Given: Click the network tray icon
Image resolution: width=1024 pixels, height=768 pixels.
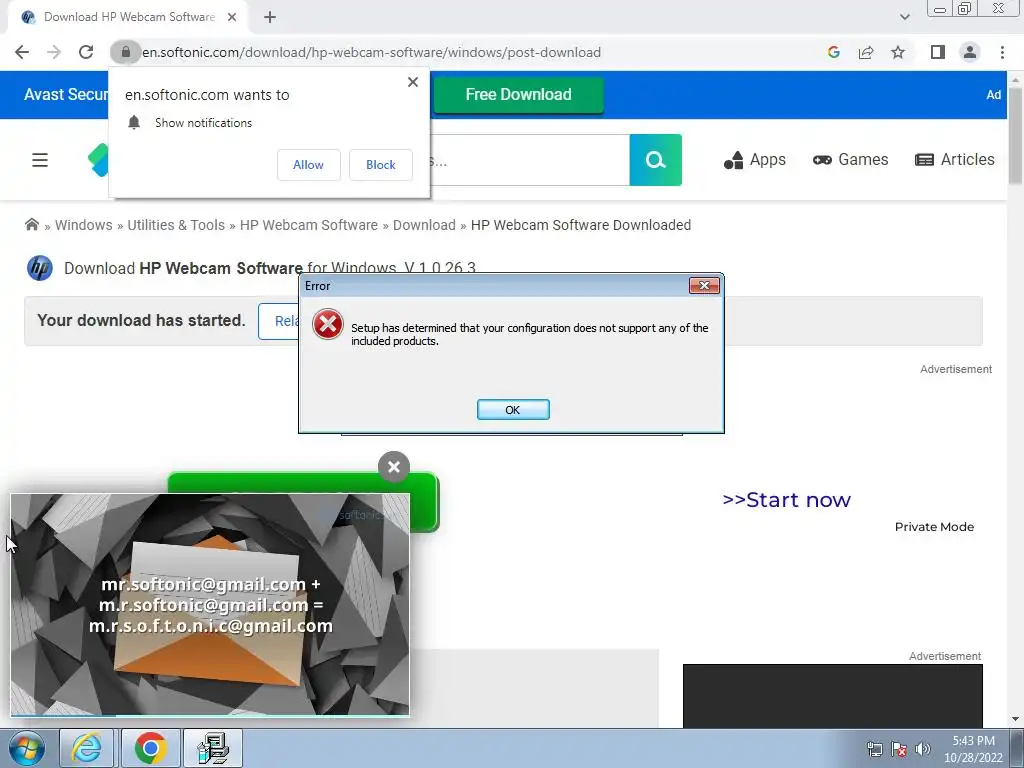Looking at the screenshot, I should [x=874, y=749].
